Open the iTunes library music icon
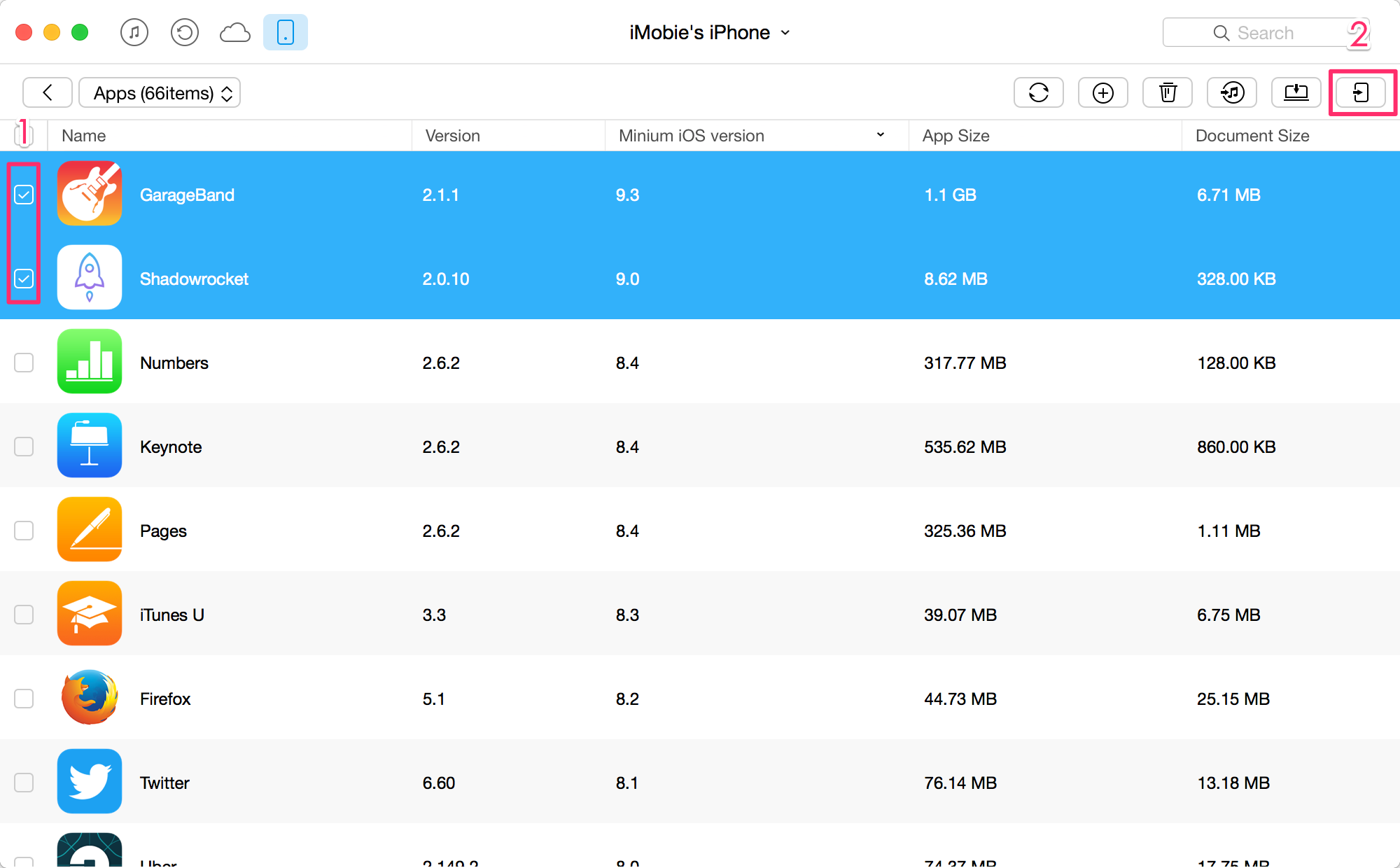Screen dimensions: 1400x868 (134, 32)
